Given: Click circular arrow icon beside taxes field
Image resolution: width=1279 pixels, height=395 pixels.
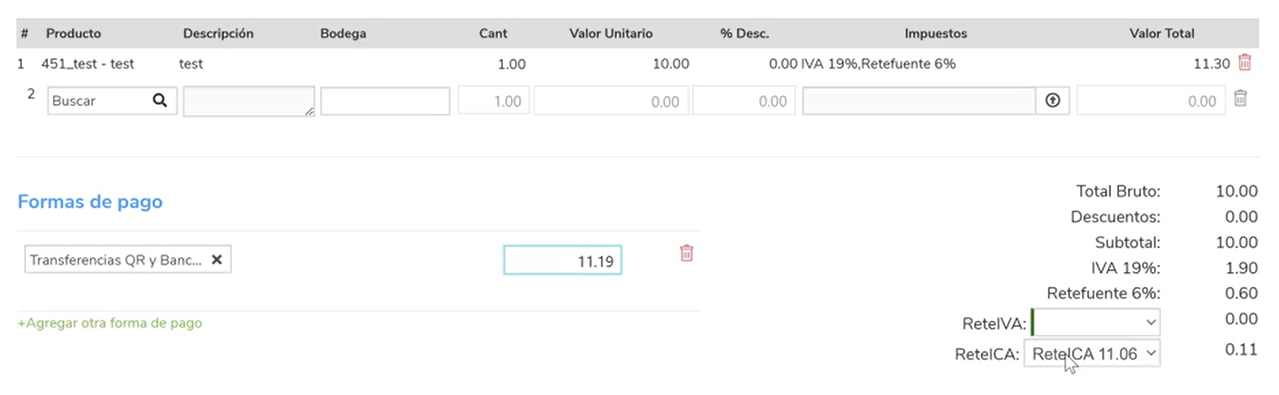Looking at the screenshot, I should point(1052,101).
